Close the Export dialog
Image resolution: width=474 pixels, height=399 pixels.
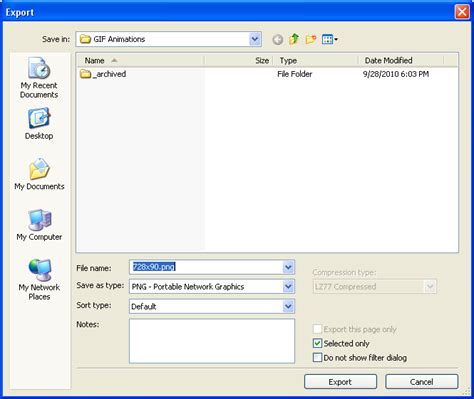[x=462, y=12]
